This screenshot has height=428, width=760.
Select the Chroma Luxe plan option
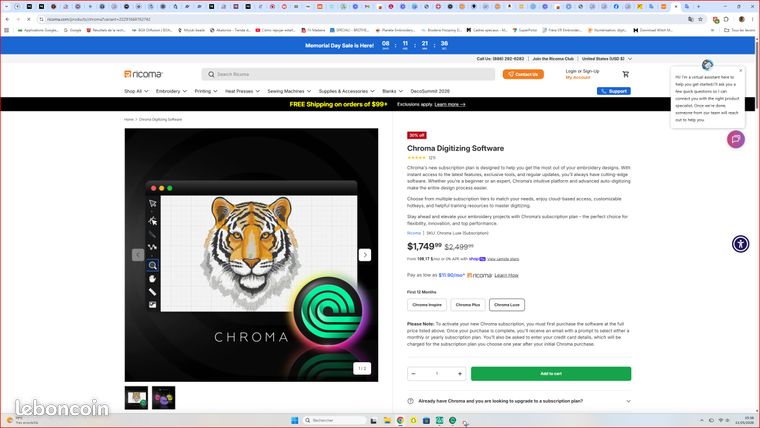point(507,305)
